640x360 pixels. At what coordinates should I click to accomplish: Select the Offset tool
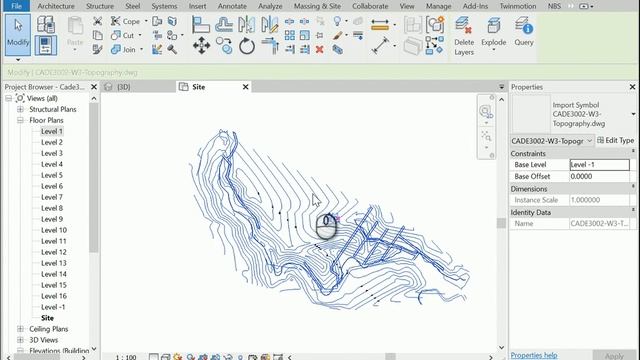point(224,24)
